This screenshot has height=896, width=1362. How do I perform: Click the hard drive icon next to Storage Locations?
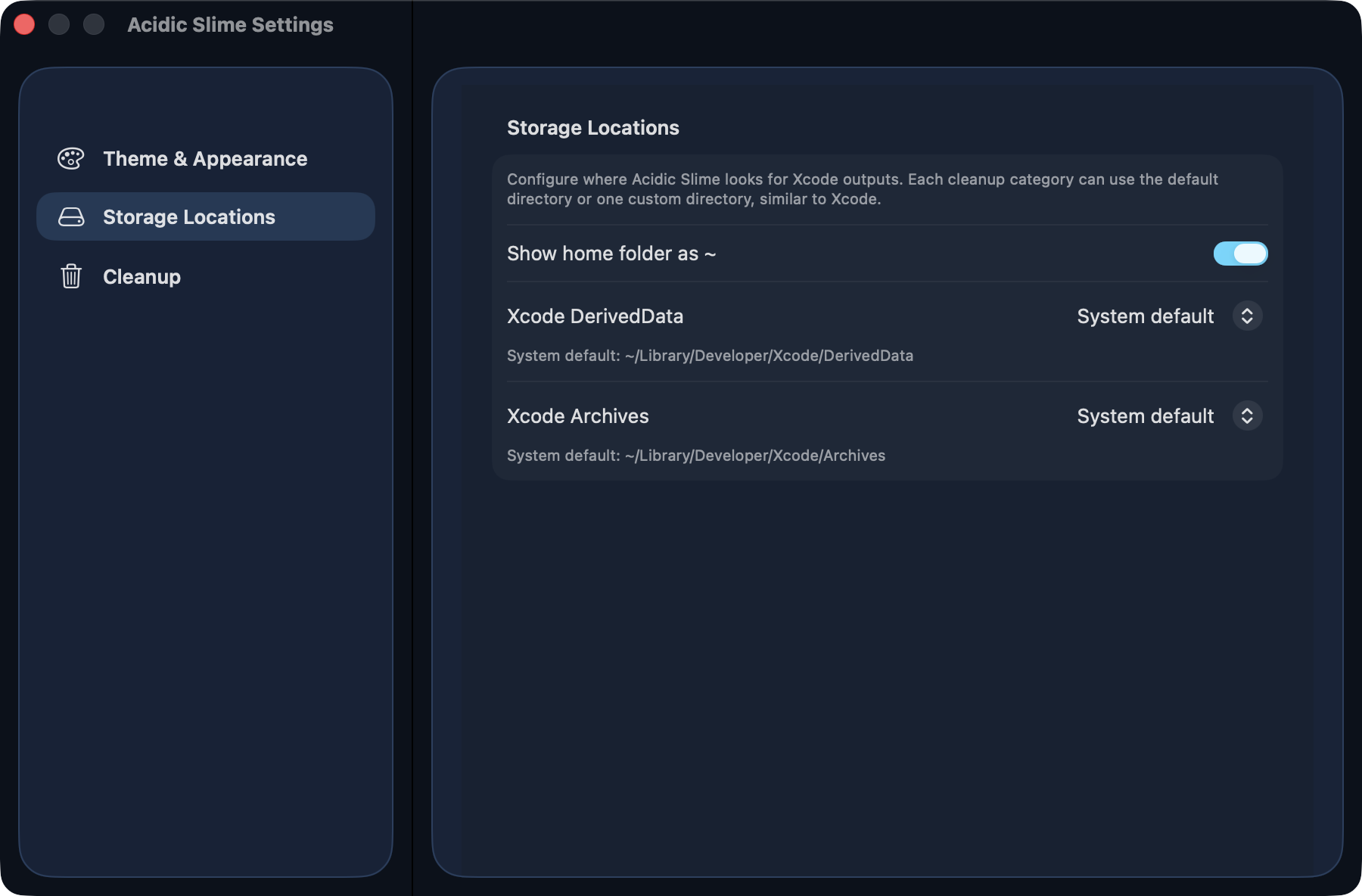(x=70, y=216)
